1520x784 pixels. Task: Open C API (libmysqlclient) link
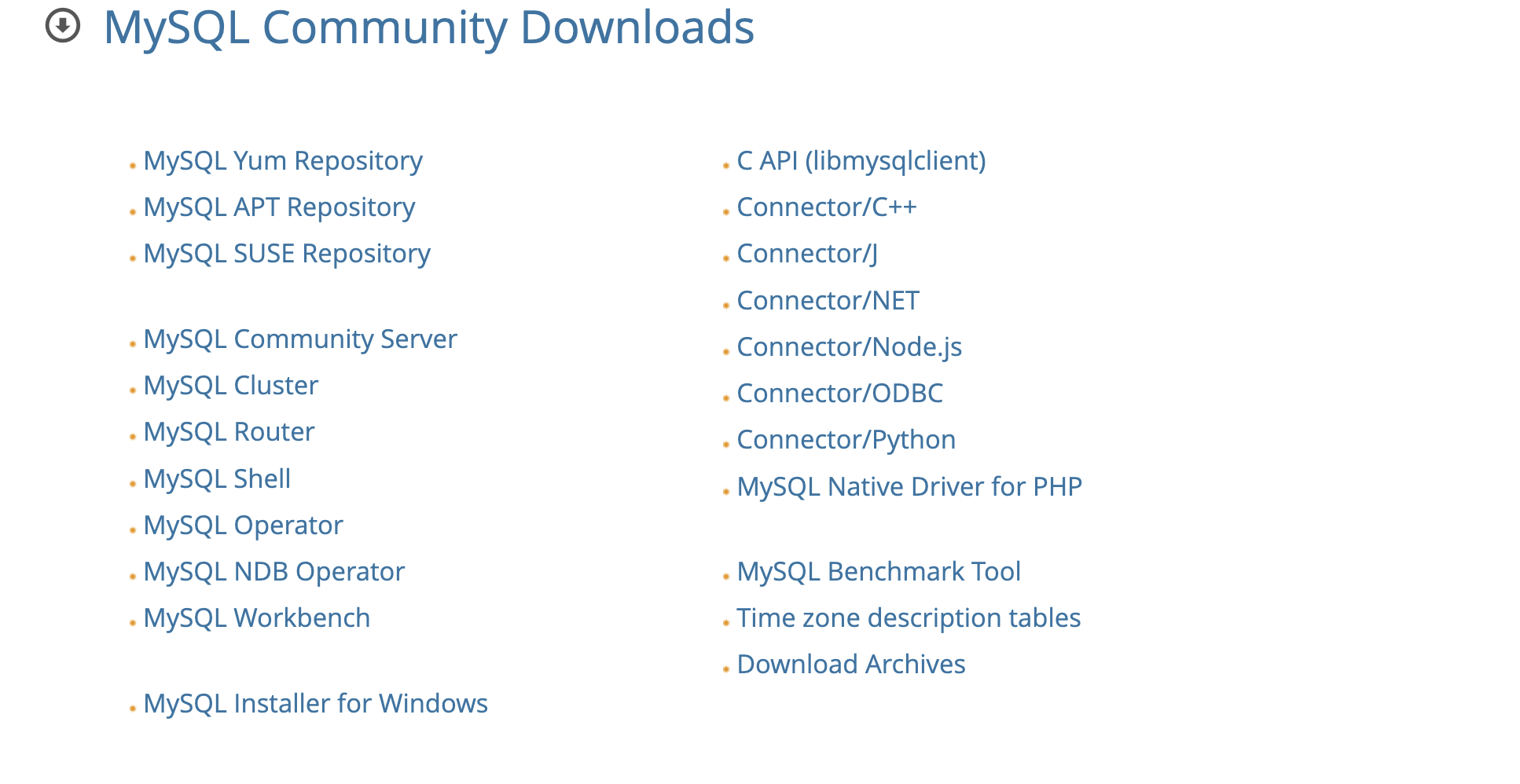(x=861, y=161)
